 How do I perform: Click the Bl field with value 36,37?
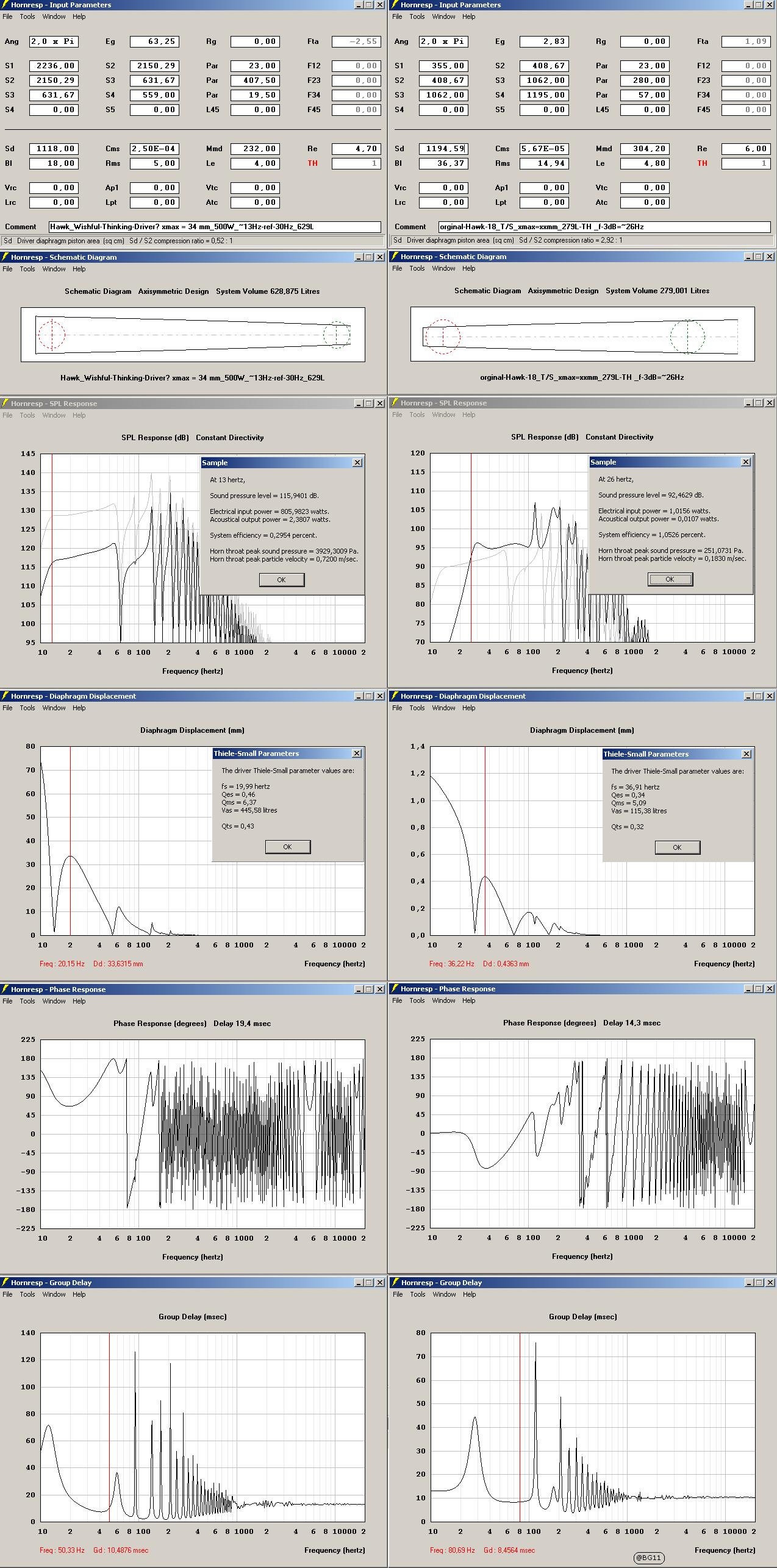pos(443,163)
